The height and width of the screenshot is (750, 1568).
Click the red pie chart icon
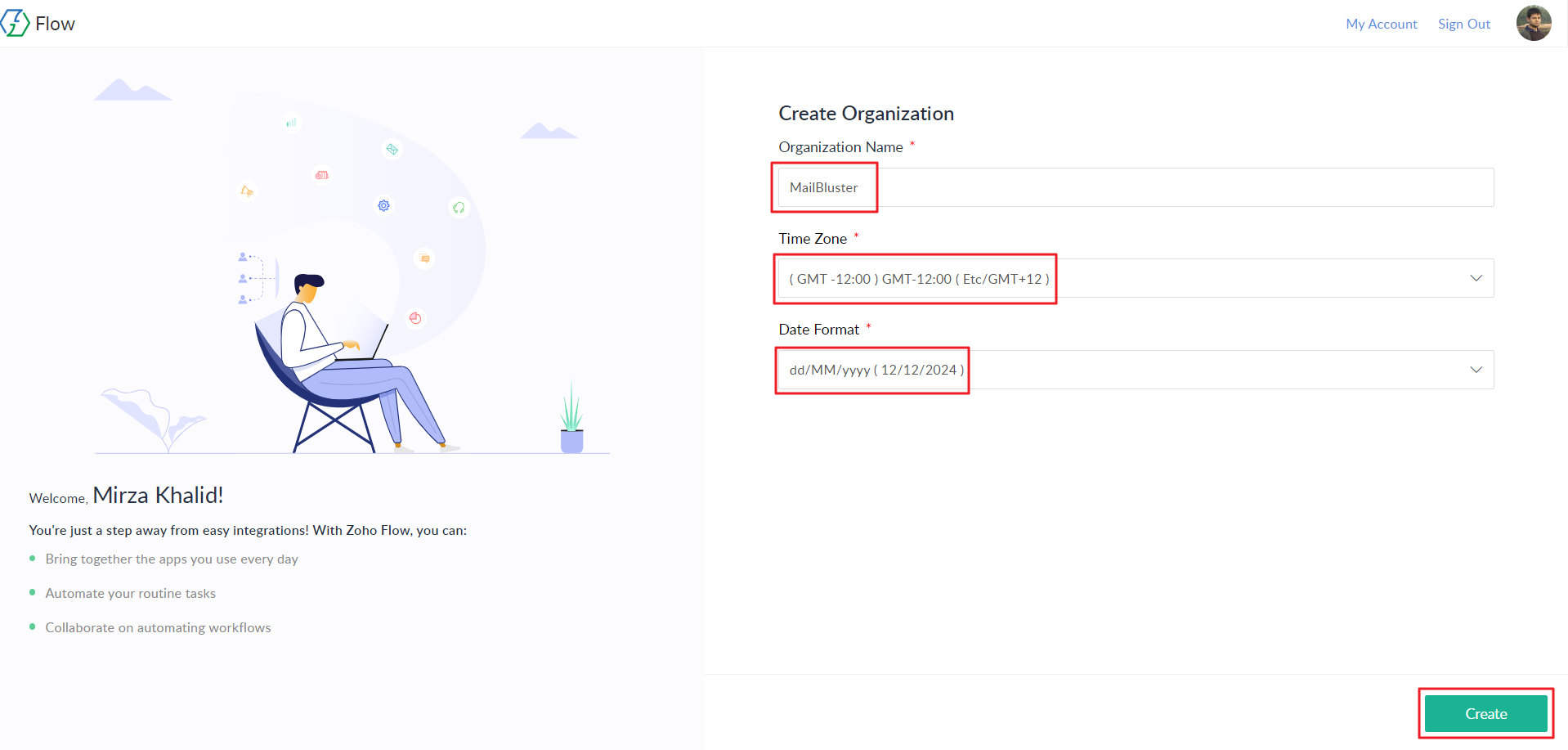coord(415,318)
